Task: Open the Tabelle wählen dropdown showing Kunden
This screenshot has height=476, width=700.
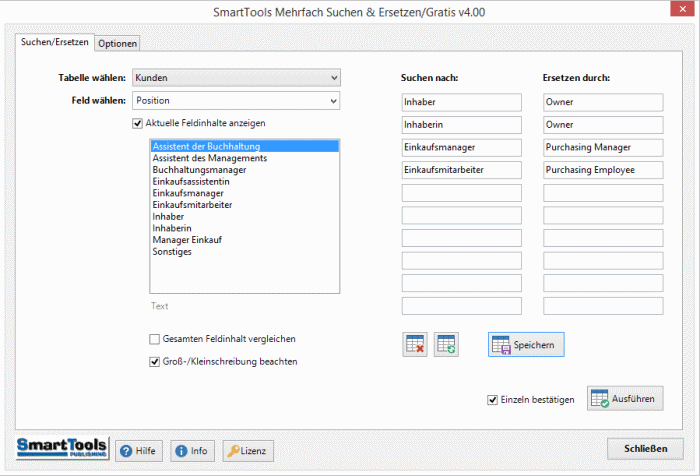Action: [236, 78]
